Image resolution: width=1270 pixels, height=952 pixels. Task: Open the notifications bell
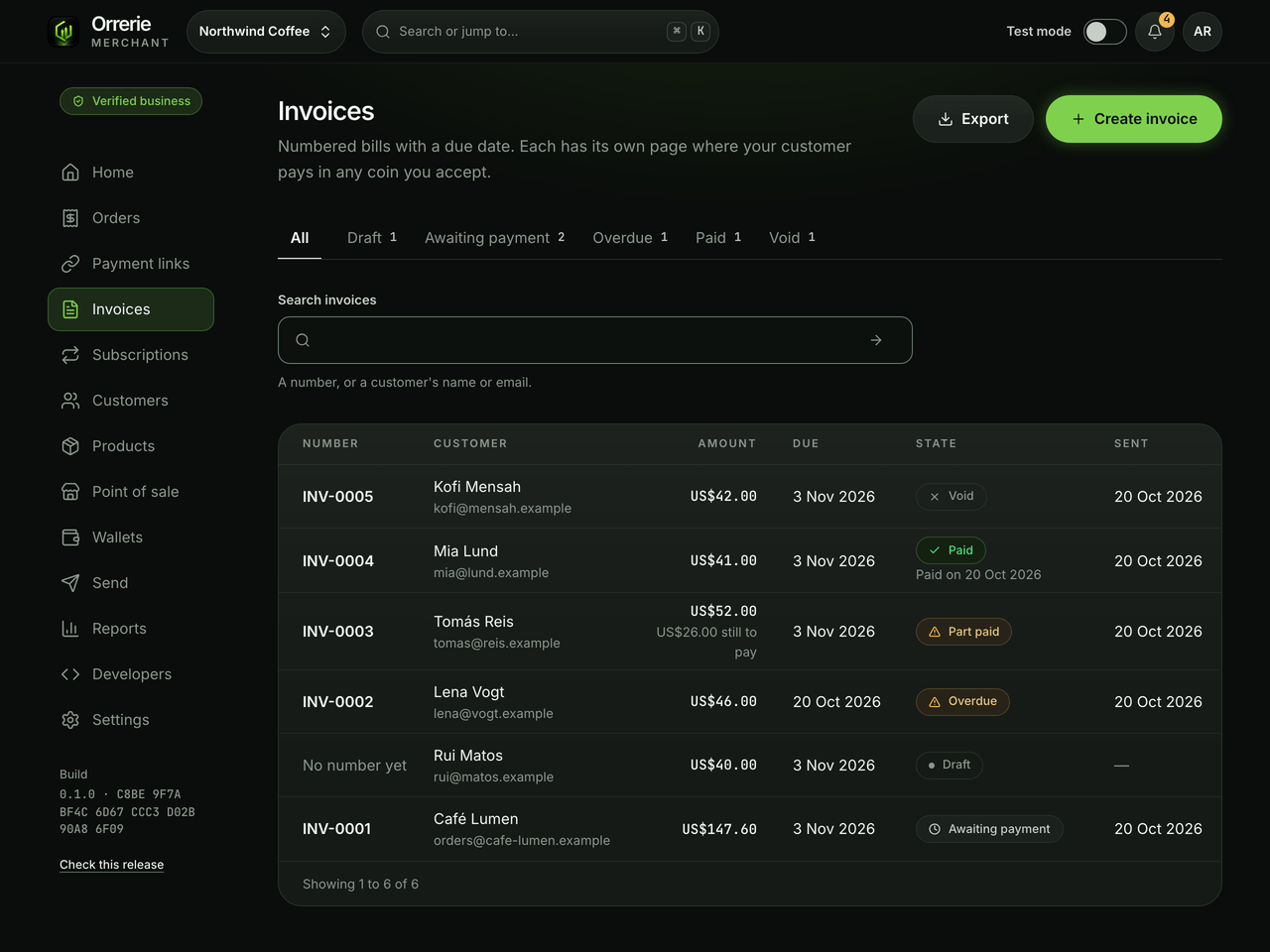click(x=1155, y=32)
